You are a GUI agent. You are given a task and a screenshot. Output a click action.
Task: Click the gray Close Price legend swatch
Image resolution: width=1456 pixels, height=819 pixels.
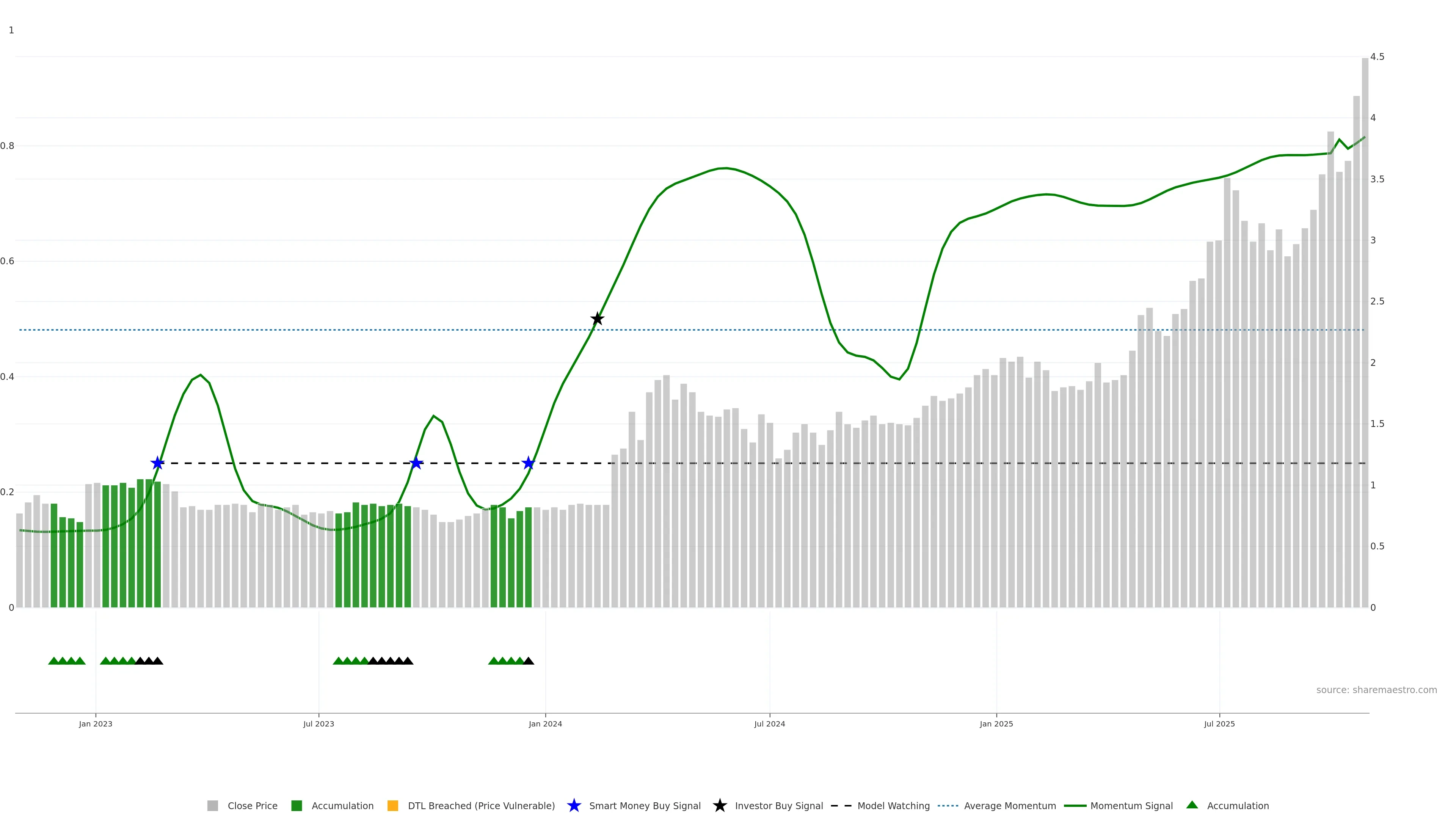coord(212,805)
